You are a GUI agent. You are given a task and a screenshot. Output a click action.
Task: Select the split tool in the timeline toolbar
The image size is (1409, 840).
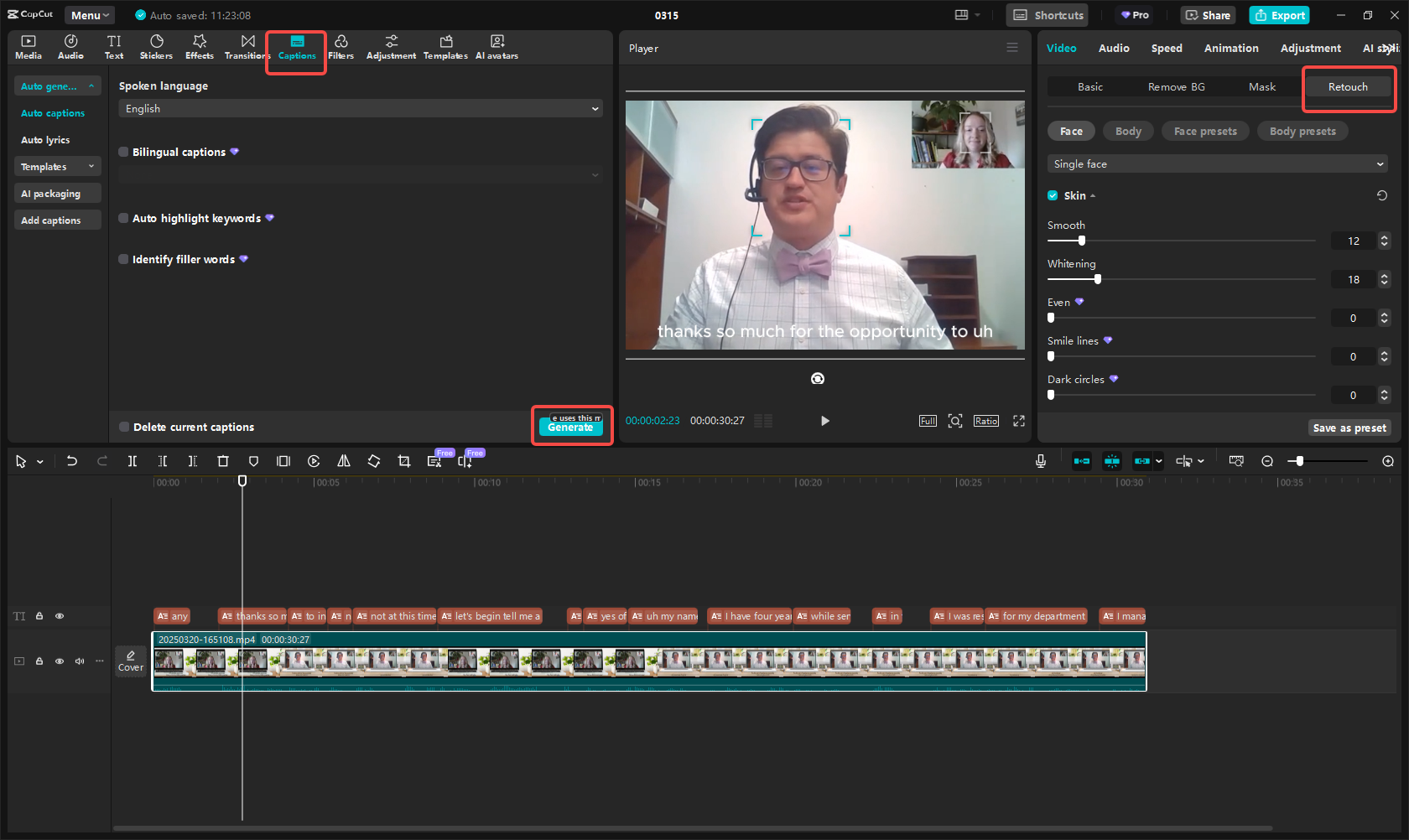[x=132, y=460]
